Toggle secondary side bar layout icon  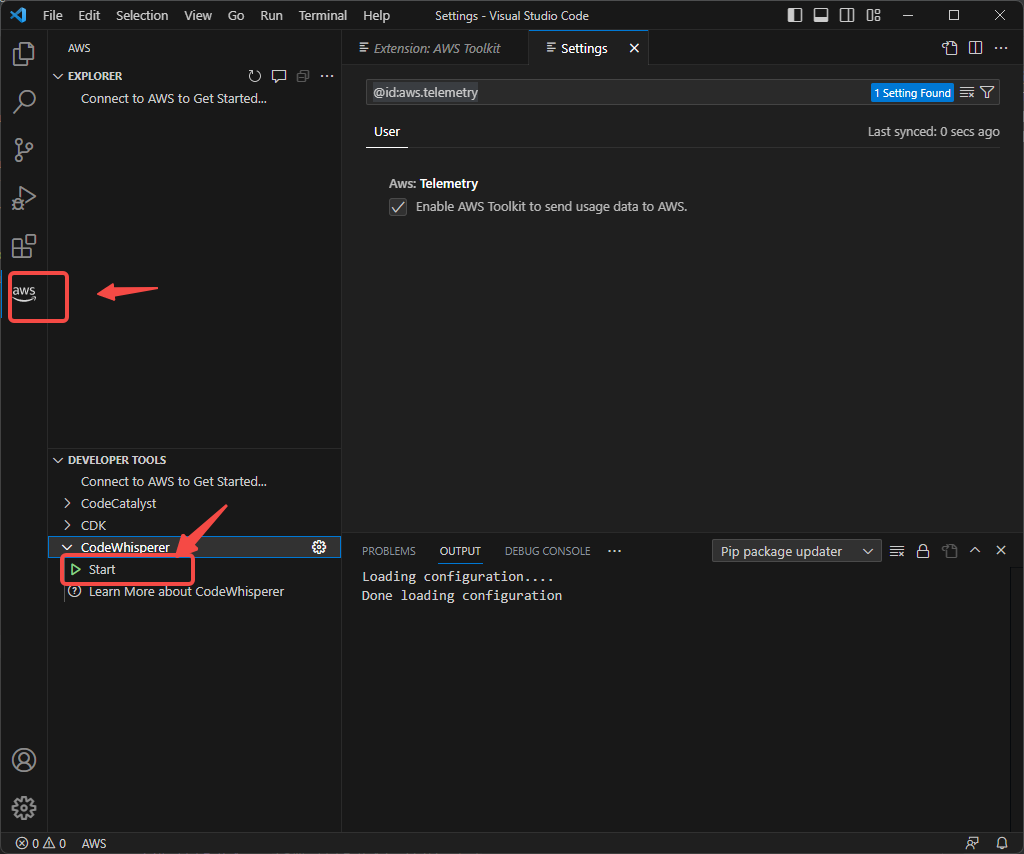click(847, 15)
